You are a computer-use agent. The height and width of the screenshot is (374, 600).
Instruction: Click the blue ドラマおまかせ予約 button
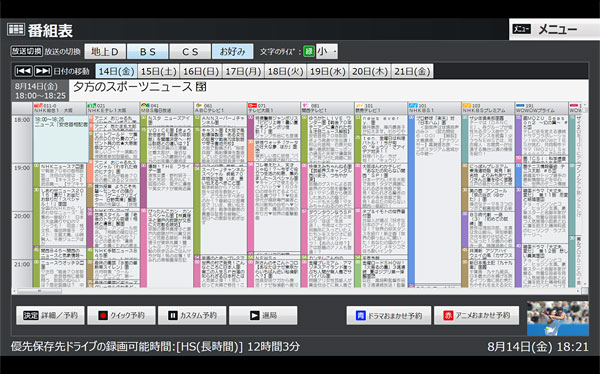[389, 315]
